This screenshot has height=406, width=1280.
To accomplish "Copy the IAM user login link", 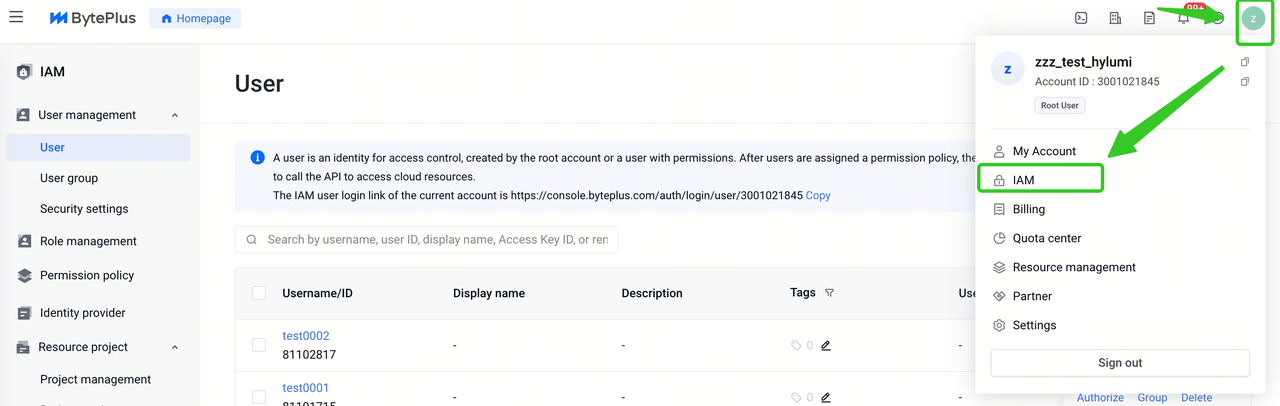I will 818,195.
